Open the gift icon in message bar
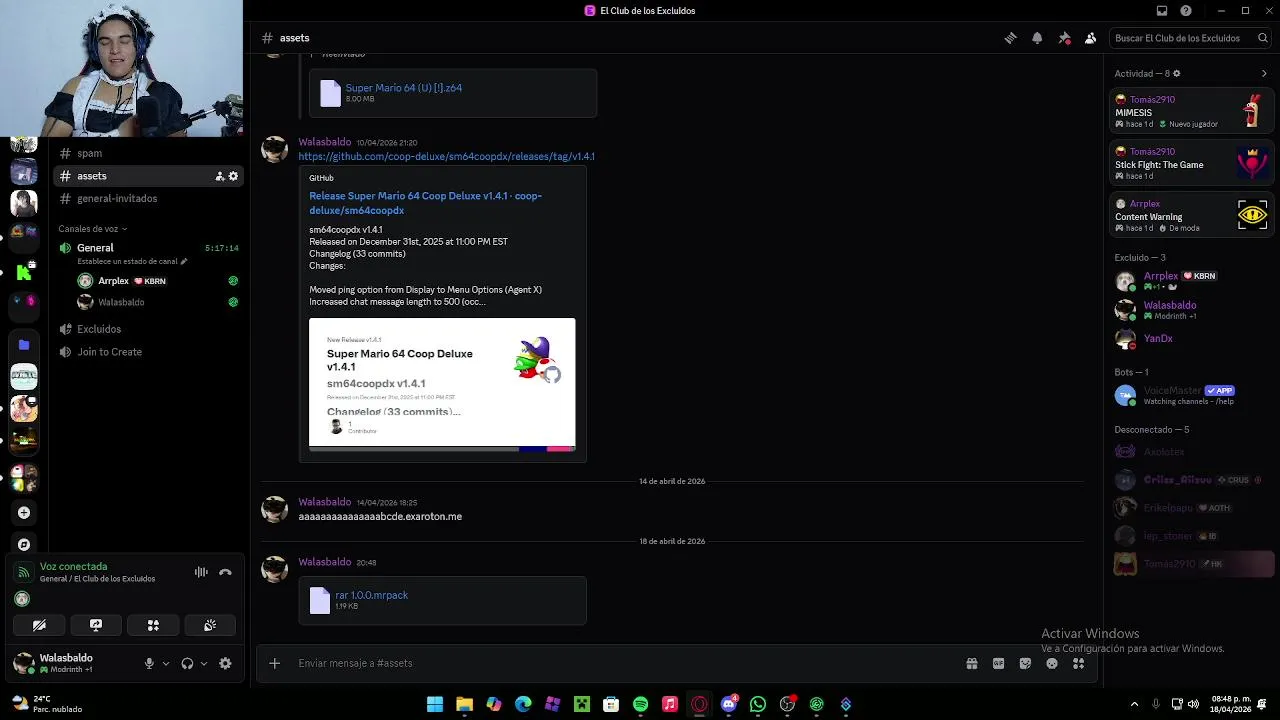The width and height of the screenshot is (1280, 720). click(971, 663)
